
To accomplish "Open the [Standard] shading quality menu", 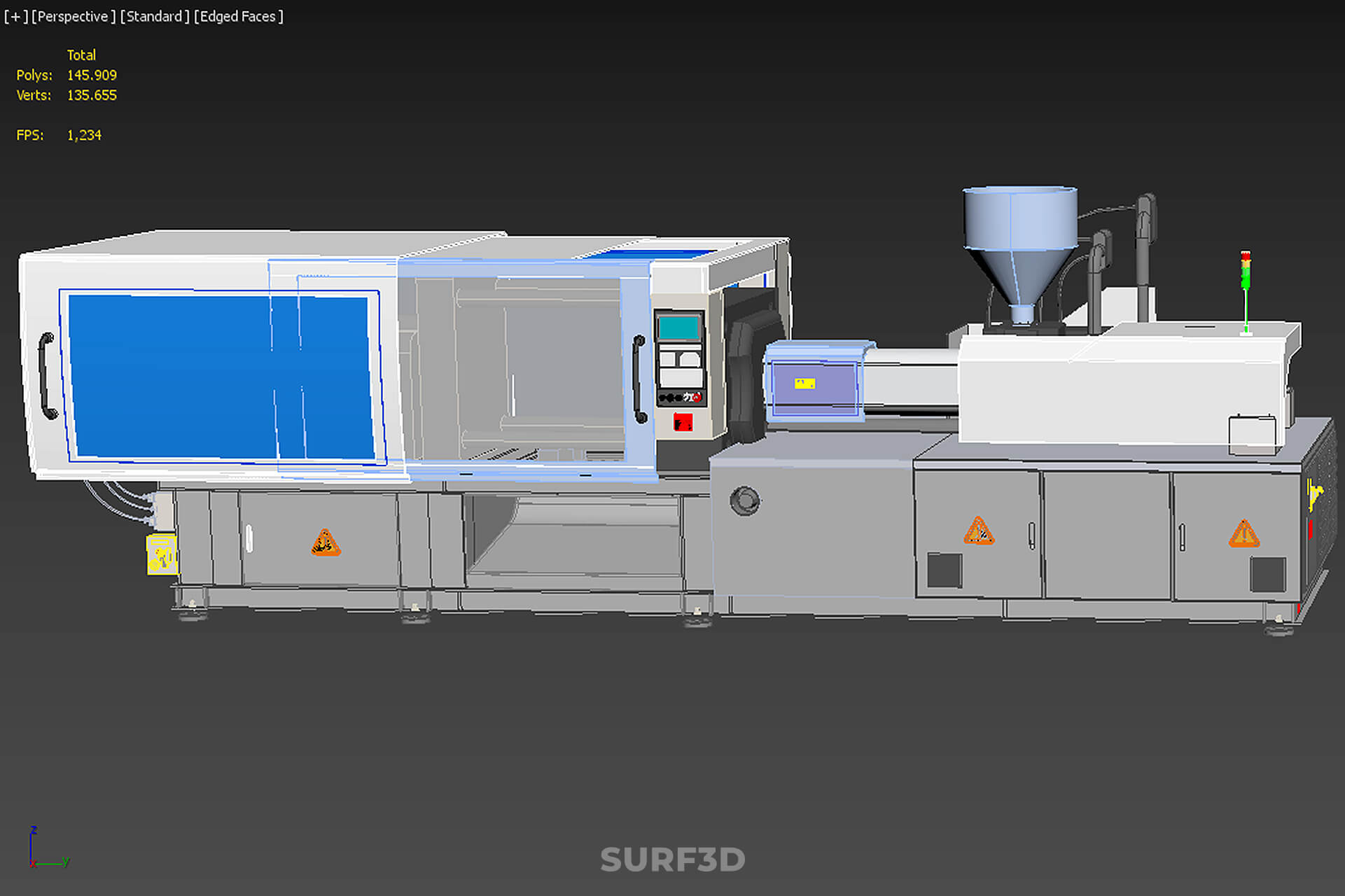I will [x=155, y=16].
